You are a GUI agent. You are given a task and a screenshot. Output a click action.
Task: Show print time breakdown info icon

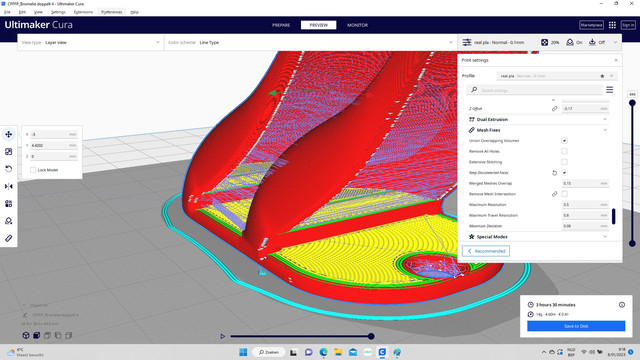(x=622, y=304)
